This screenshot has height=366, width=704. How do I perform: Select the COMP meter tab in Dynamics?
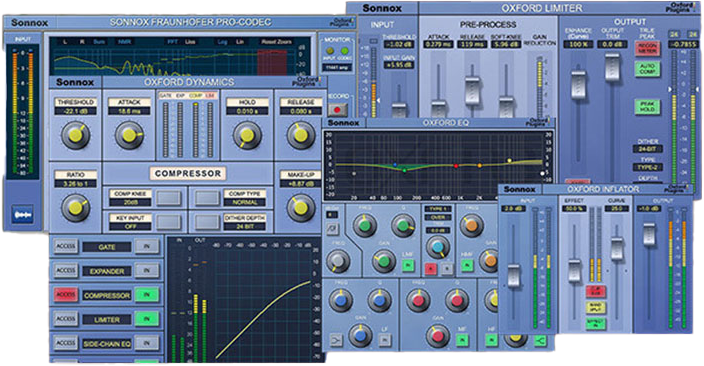click(195, 96)
